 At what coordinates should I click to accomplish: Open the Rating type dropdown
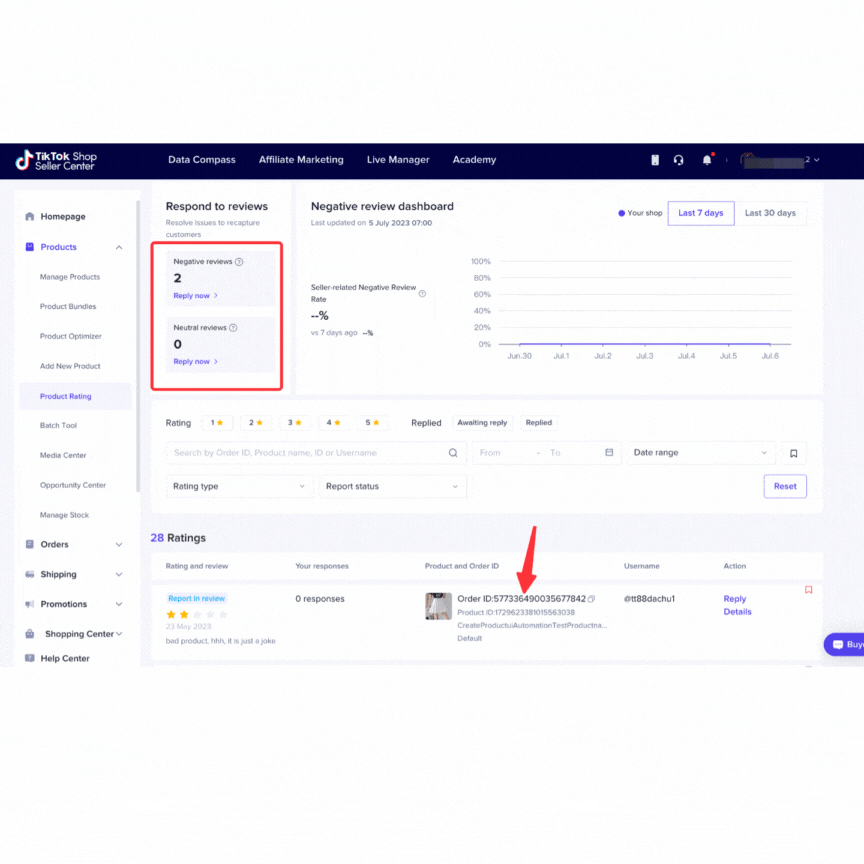point(239,486)
